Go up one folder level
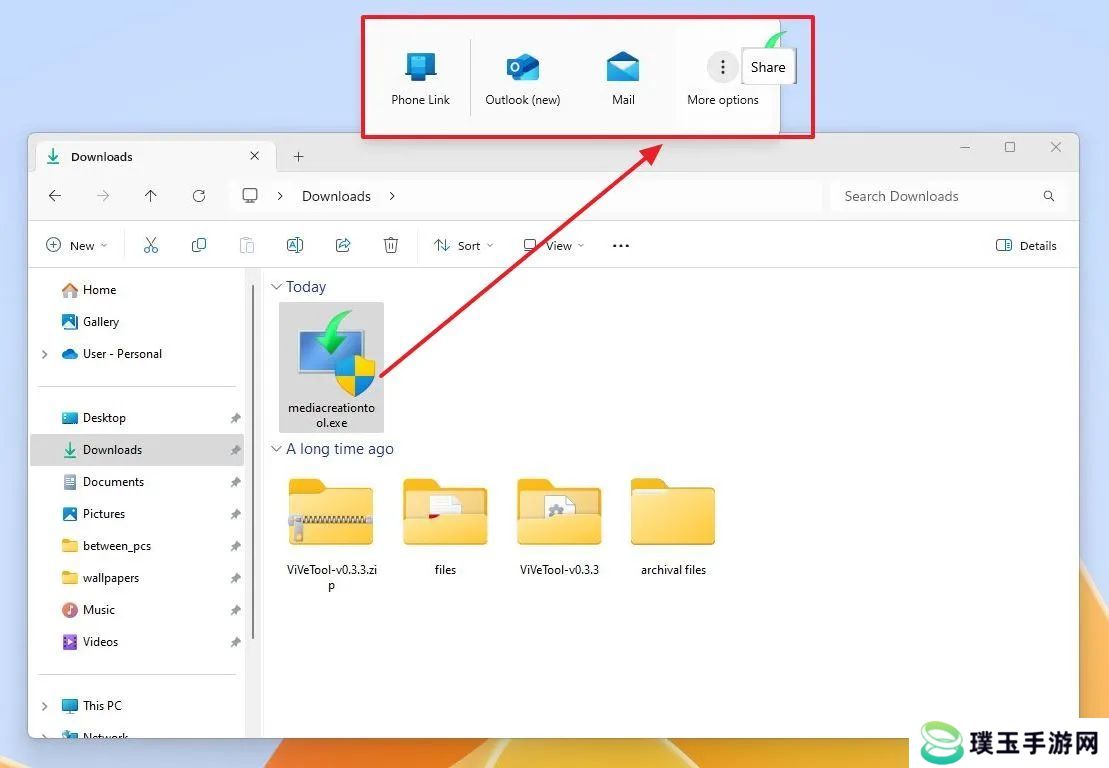 tap(151, 196)
